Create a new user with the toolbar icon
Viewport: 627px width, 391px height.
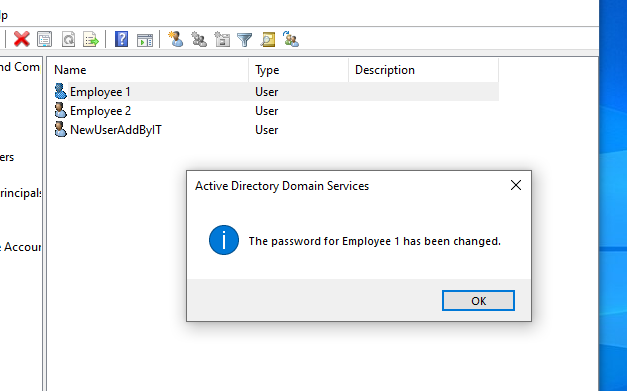coord(176,39)
